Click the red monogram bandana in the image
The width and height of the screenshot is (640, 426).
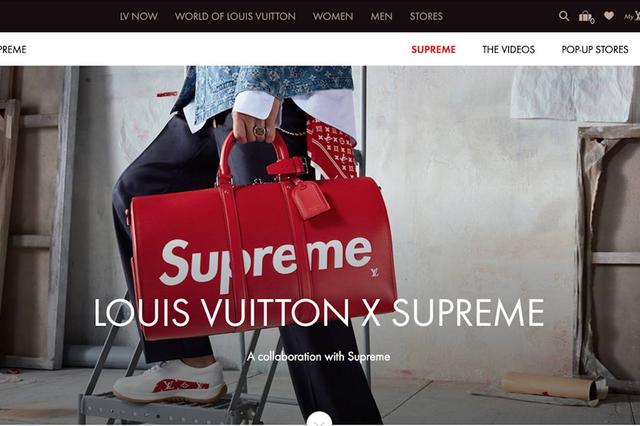click(331, 148)
